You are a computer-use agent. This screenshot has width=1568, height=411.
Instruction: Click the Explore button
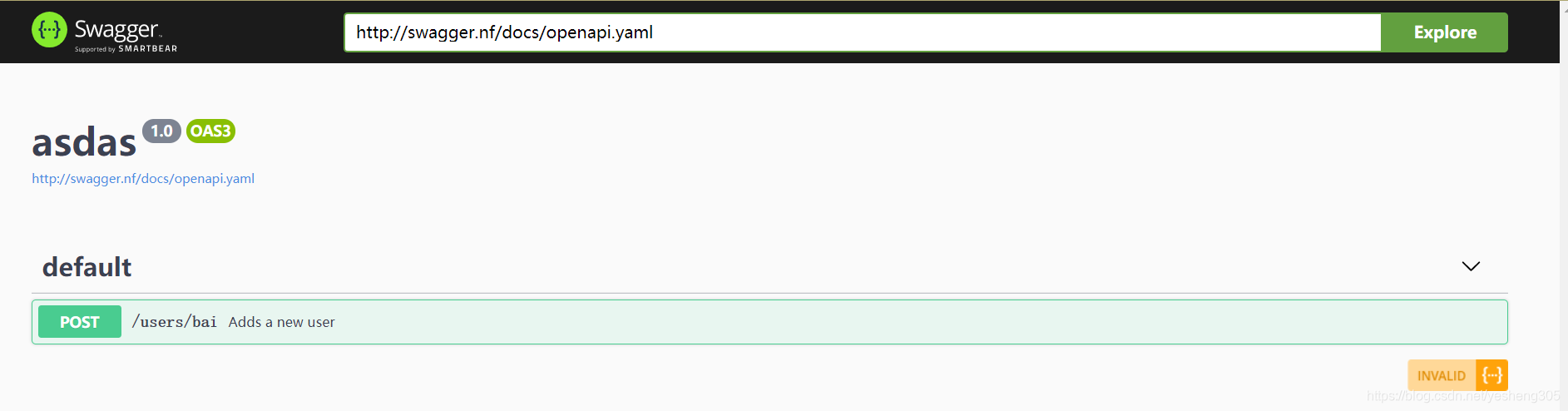[x=1444, y=32]
